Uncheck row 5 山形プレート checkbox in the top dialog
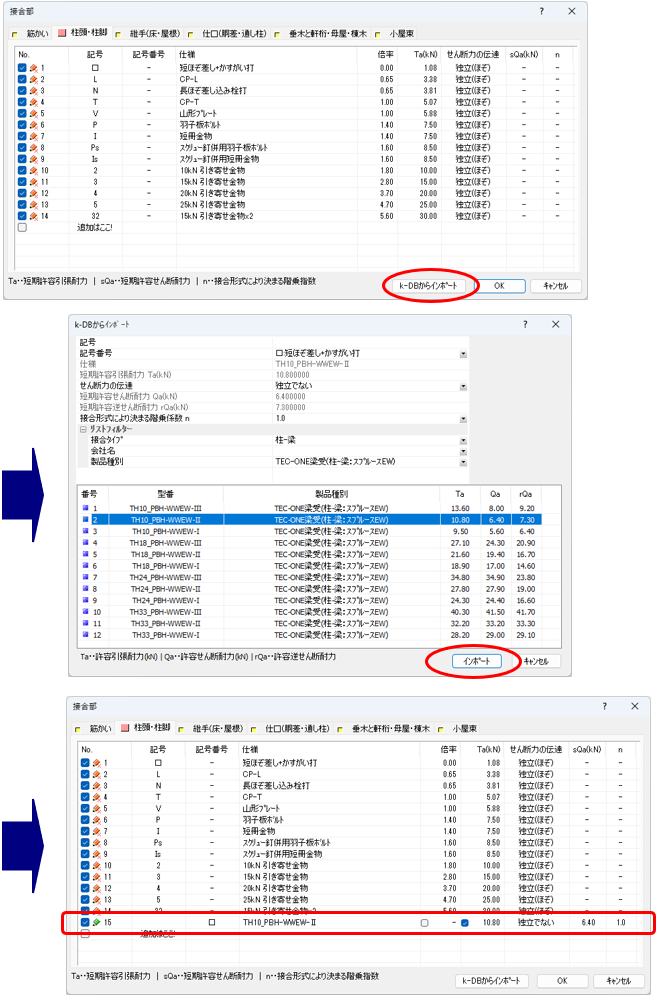Image resolution: width=660 pixels, height=1000 pixels. [x=22, y=114]
